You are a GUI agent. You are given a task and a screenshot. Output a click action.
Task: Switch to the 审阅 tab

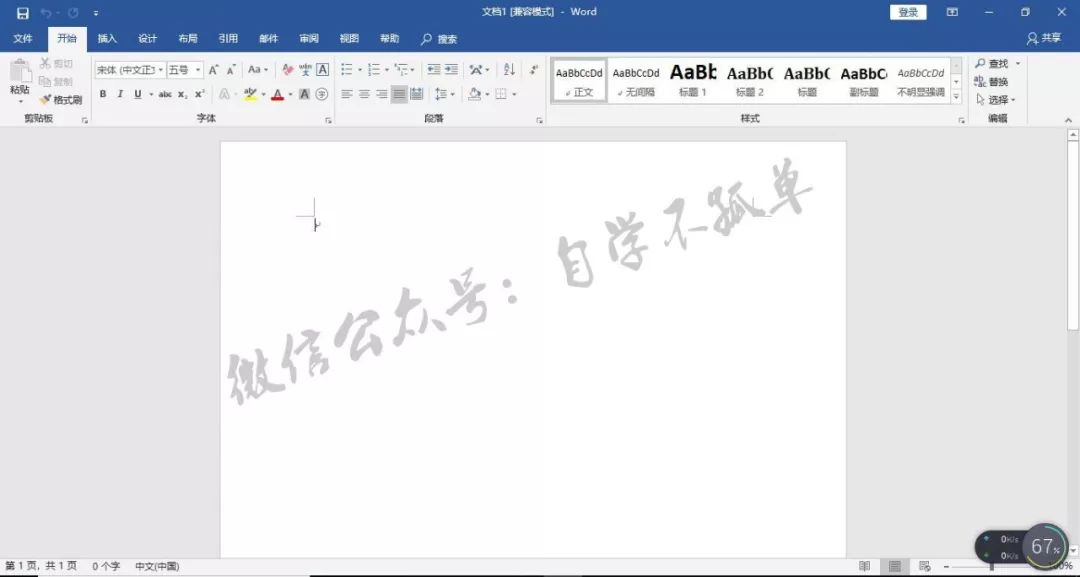(309, 39)
